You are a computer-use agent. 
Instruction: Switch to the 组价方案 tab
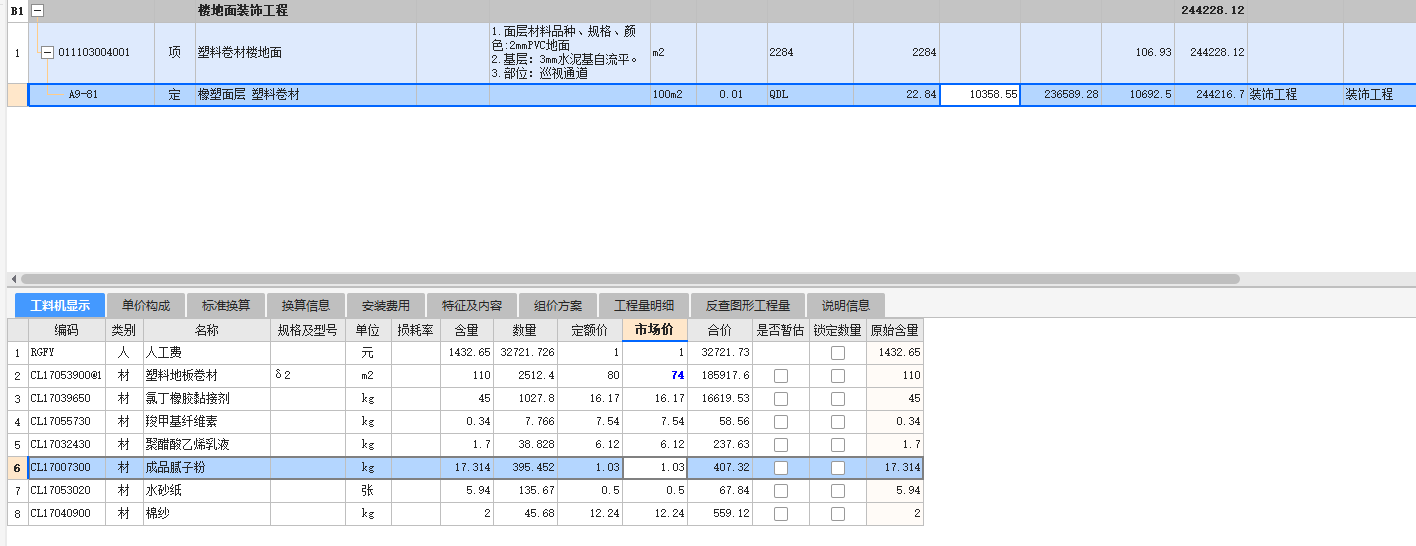(x=557, y=305)
